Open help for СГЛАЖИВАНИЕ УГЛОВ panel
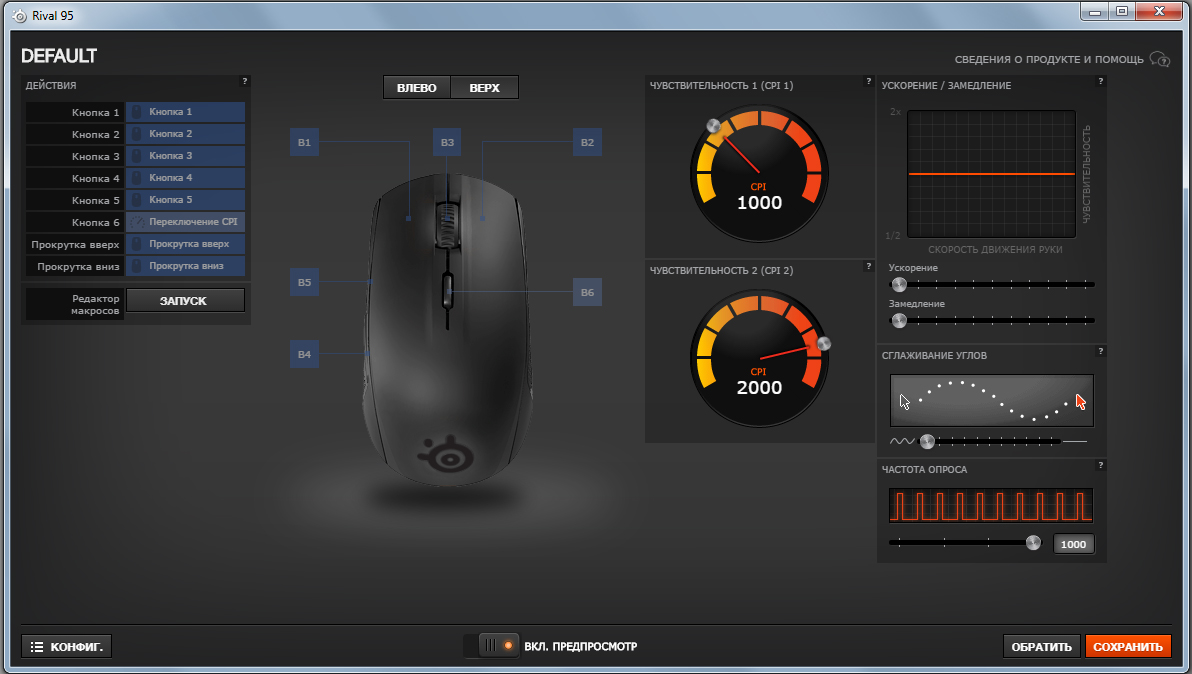The image size is (1192, 674). [1100, 351]
